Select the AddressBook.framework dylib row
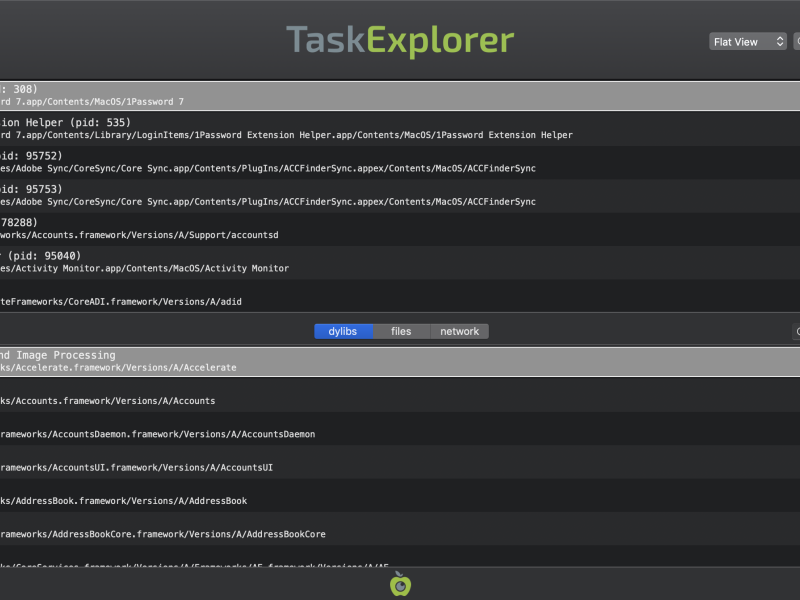Screen dimensions: 800x600 [x=400, y=495]
